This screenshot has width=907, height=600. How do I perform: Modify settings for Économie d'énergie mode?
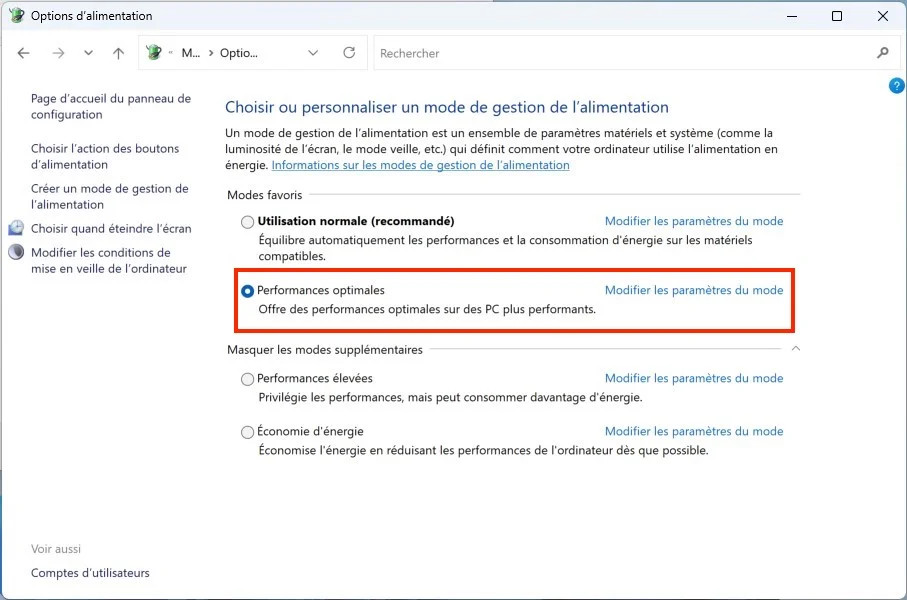[694, 431]
